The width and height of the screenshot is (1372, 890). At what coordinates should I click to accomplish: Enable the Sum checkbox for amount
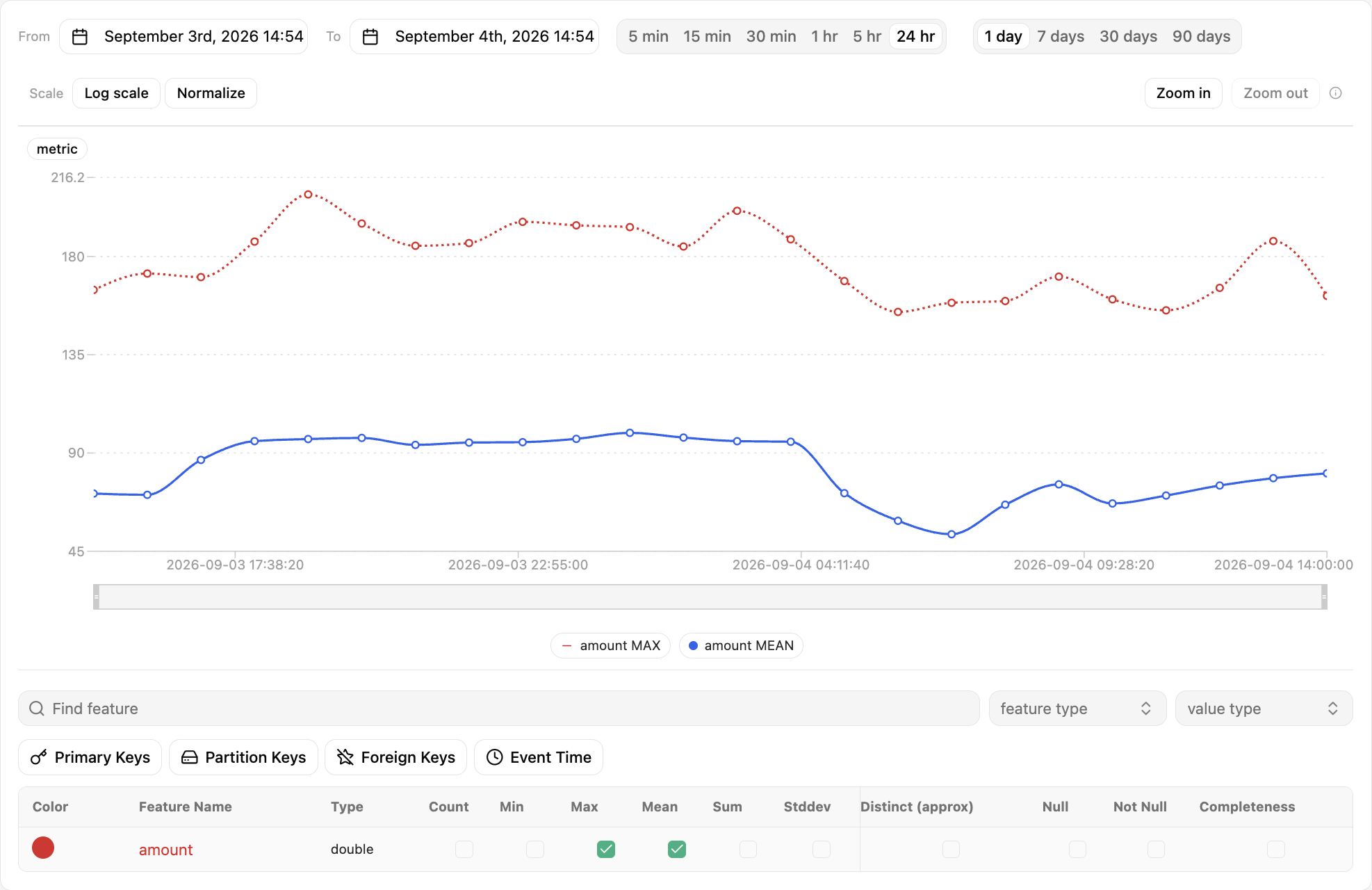click(748, 849)
